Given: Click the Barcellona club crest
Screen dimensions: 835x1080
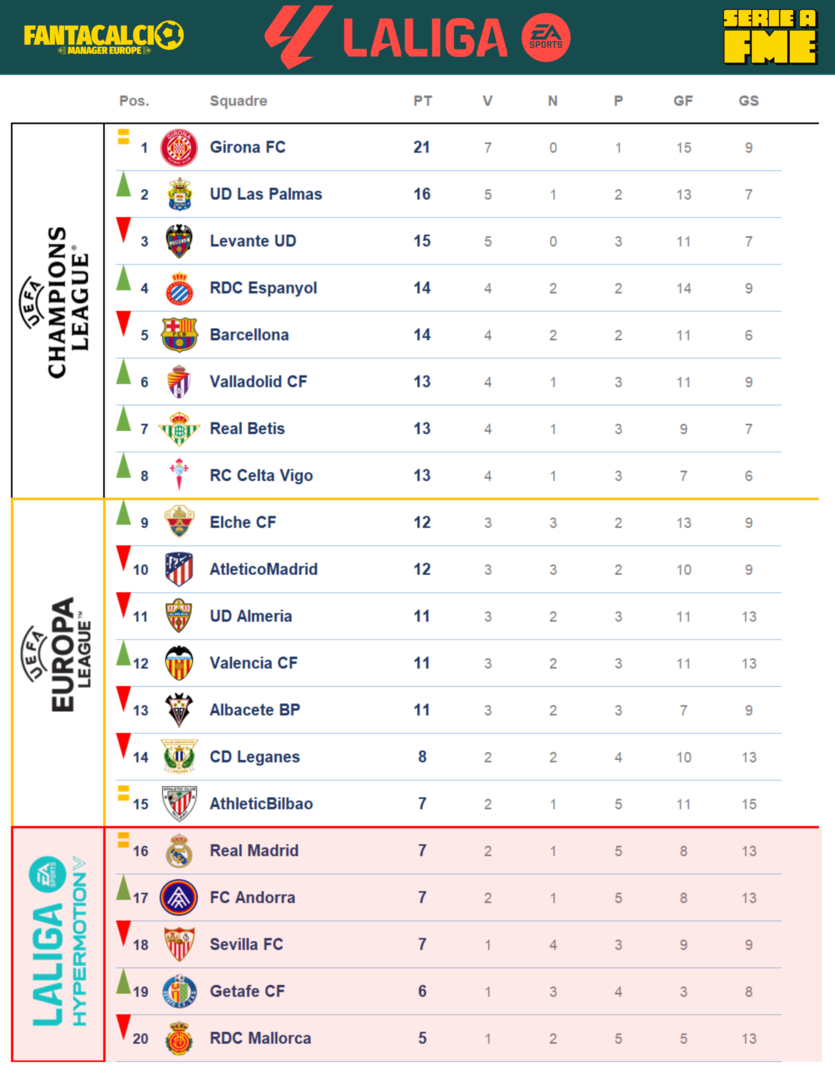Looking at the screenshot, I should (x=179, y=335).
